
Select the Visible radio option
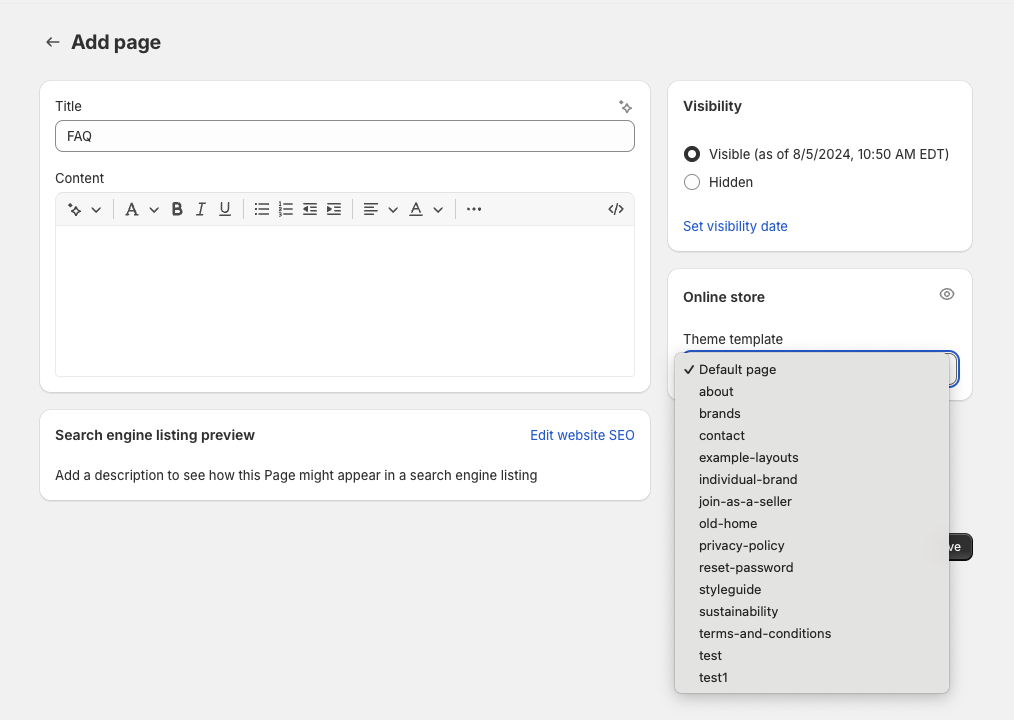692,154
